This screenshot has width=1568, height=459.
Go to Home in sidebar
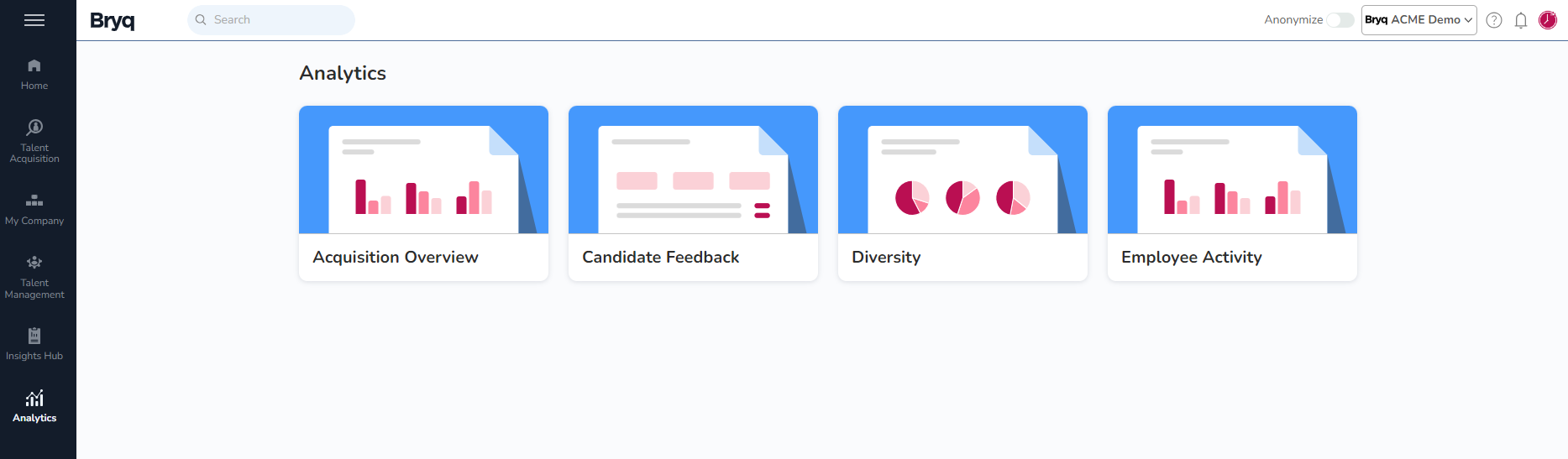[34, 74]
